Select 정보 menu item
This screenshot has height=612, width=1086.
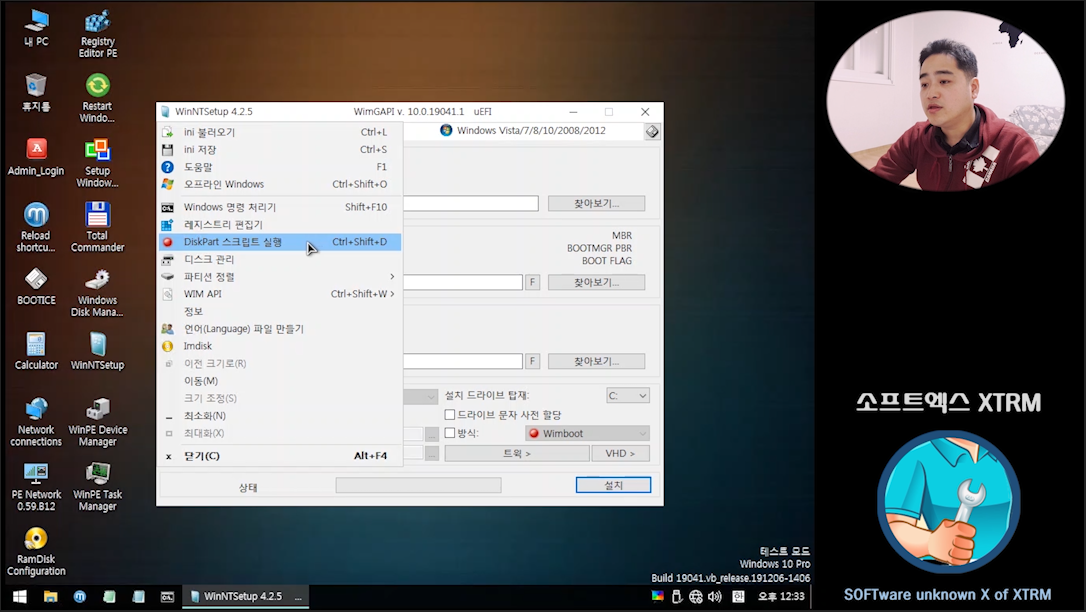click(281, 311)
